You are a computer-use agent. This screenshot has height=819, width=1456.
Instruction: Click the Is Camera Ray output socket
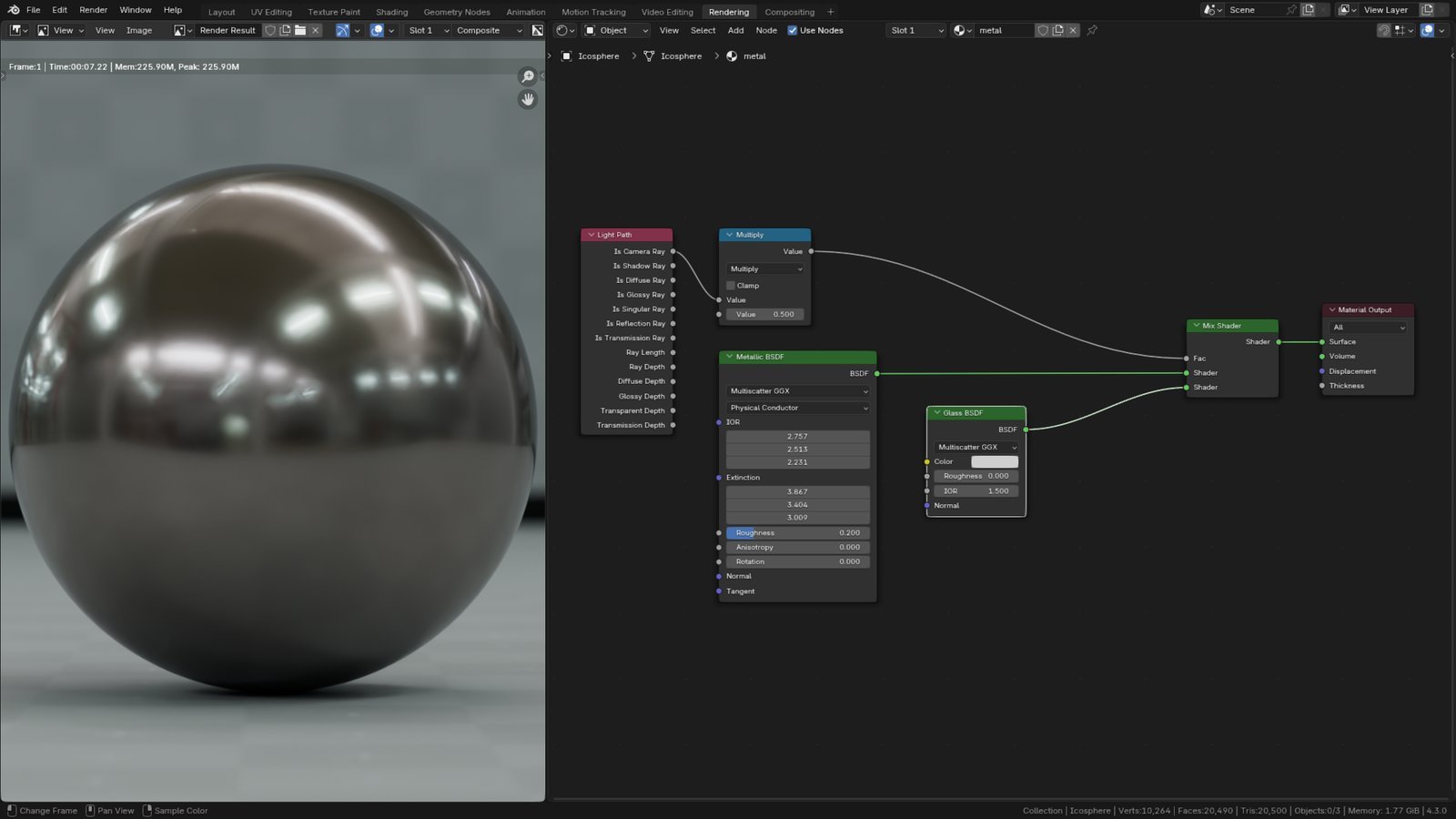(672, 251)
